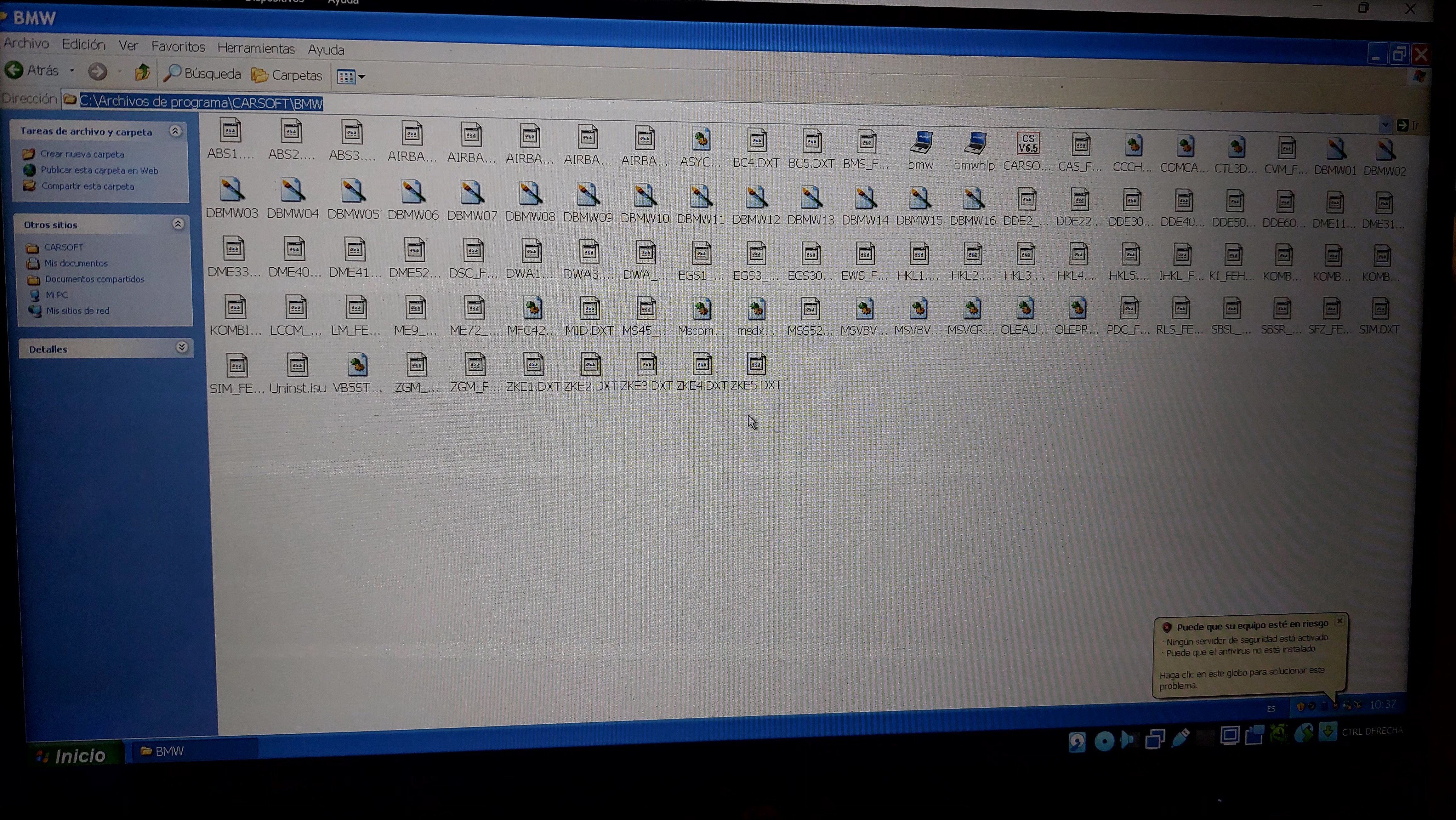Viewport: 1456px width, 820px height.
Task: Select the DBMW01 file icon
Action: click(x=1335, y=157)
